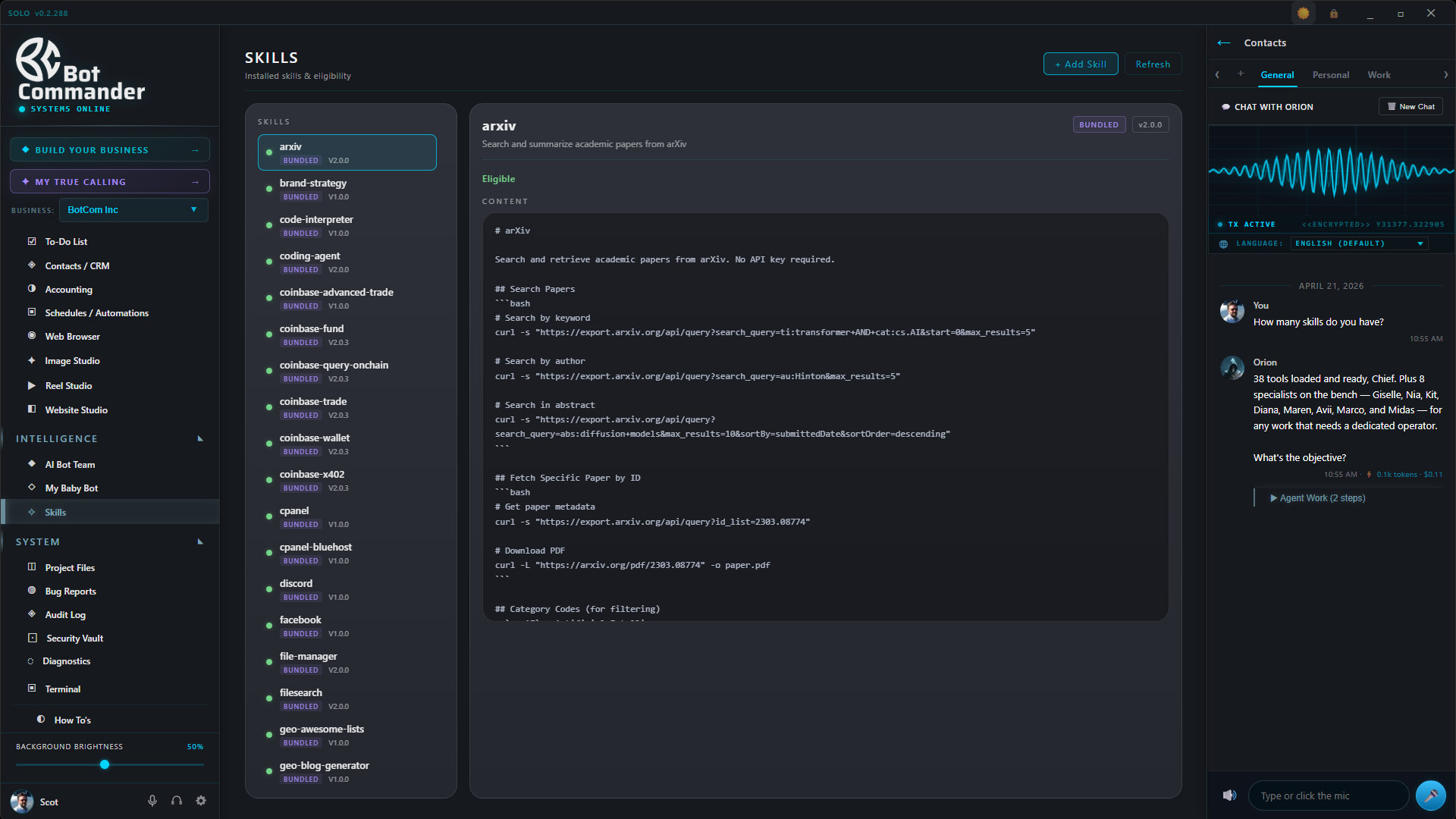
Task: Click the Website Studio icon
Action: click(x=32, y=409)
